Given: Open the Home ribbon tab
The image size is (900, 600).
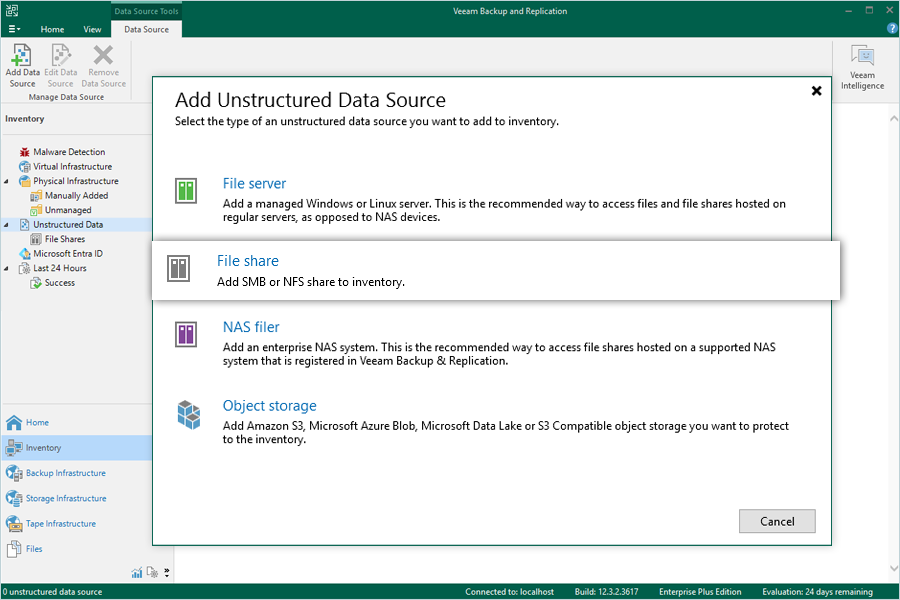Looking at the screenshot, I should click(x=52, y=29).
